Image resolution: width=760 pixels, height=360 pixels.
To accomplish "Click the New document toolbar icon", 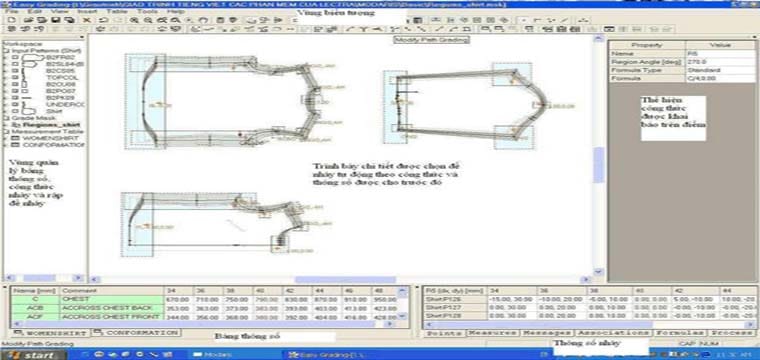I will click(12, 20).
